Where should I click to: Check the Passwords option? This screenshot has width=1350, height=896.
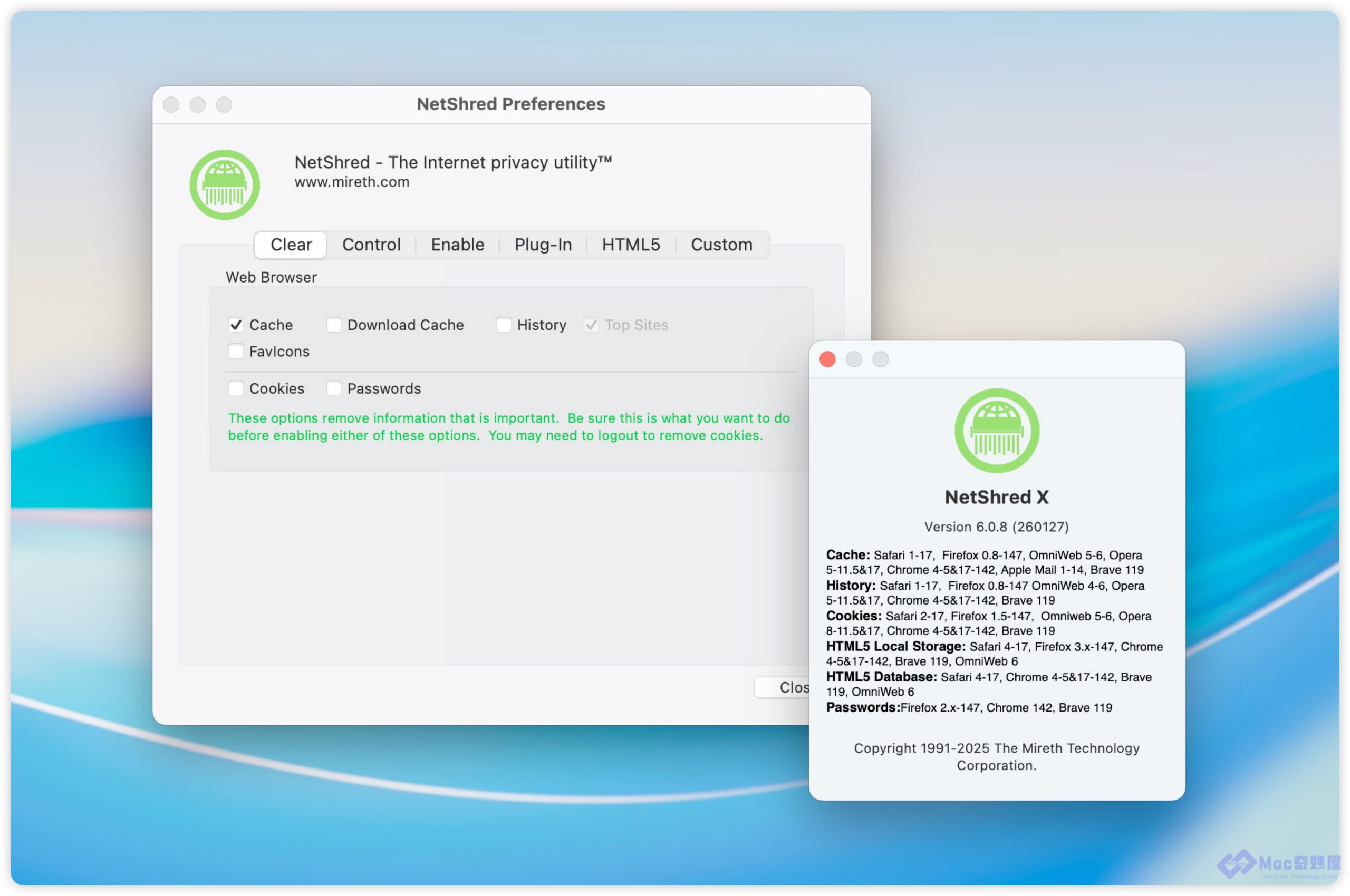click(x=334, y=388)
